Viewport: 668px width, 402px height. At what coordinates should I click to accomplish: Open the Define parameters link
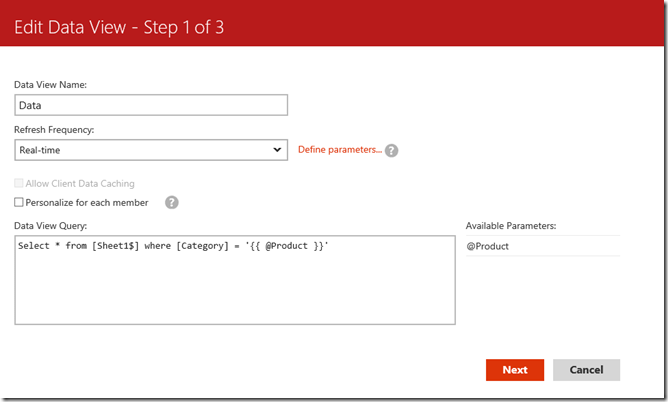click(340, 150)
